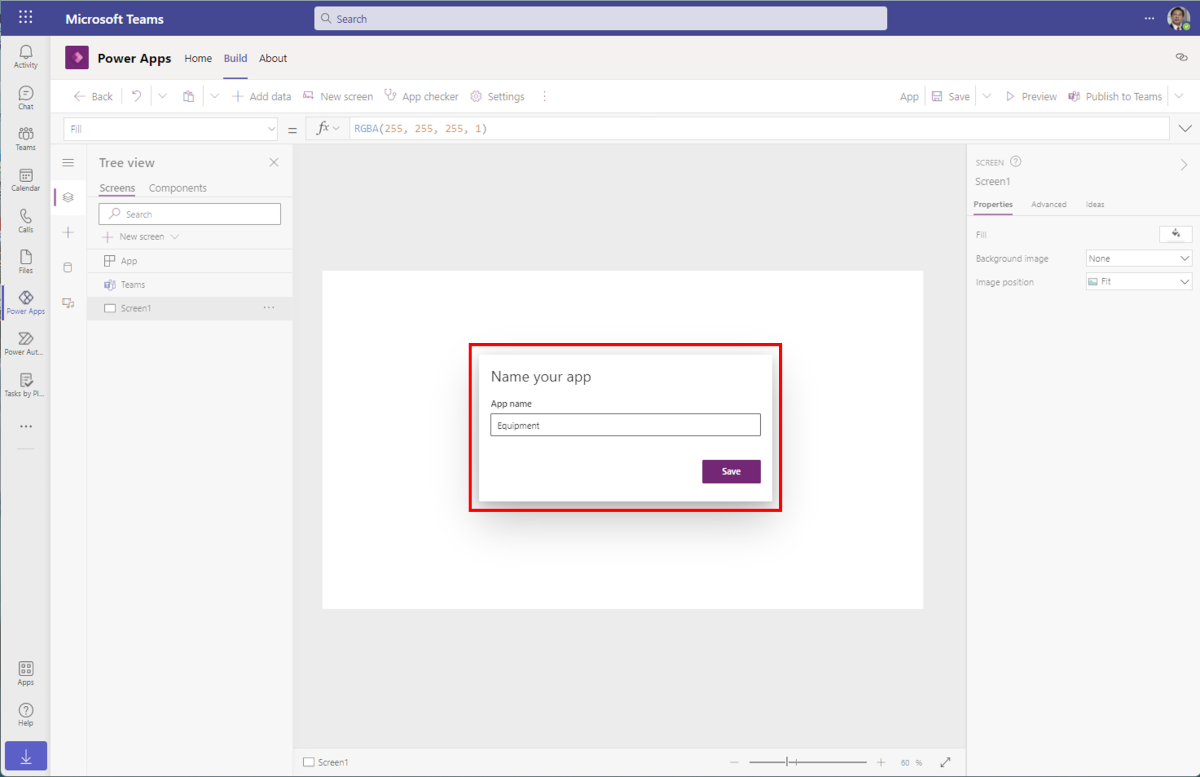Open the About tab
Viewport: 1200px width, 777px height.
point(273,58)
